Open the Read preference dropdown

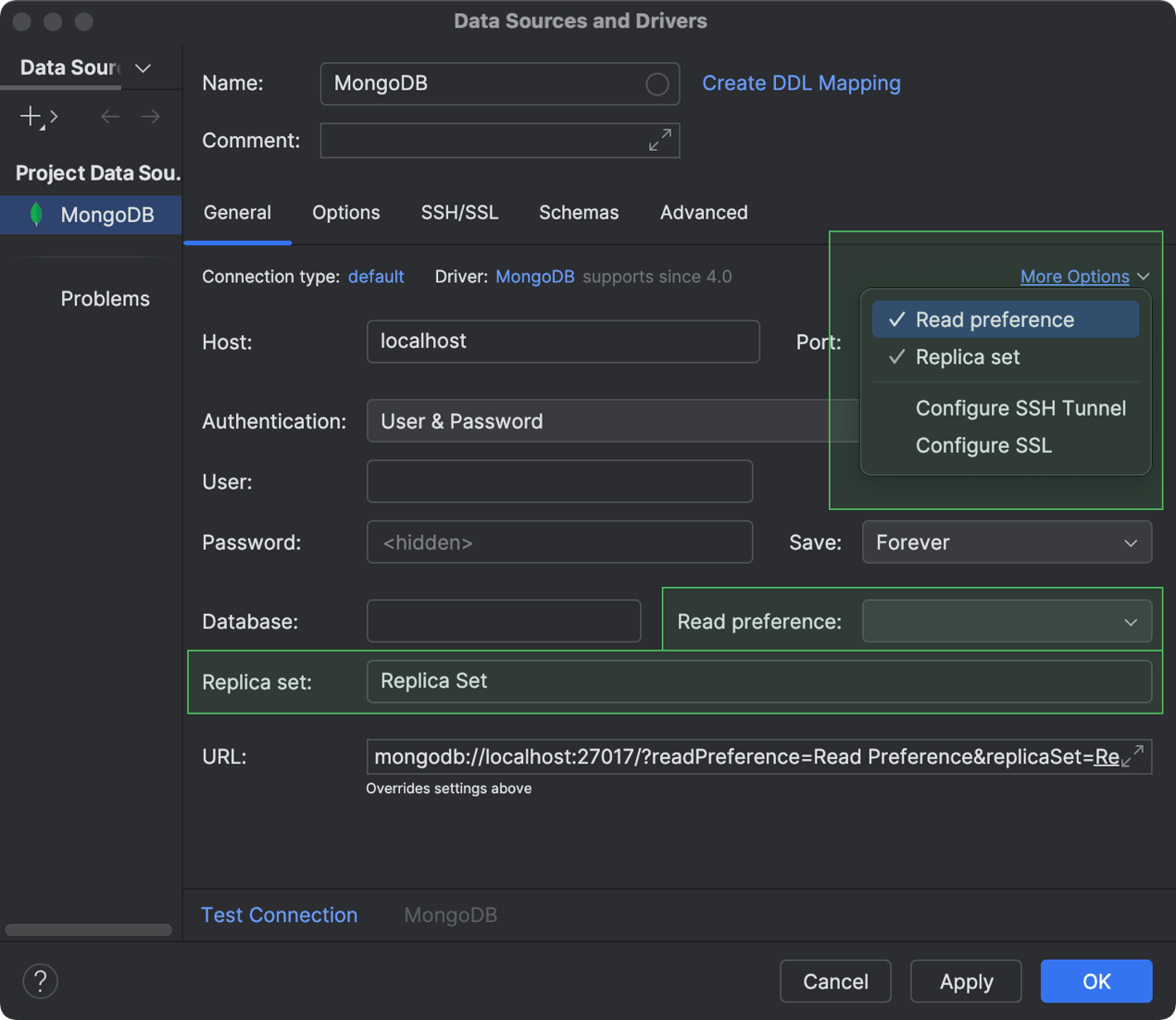(1007, 622)
